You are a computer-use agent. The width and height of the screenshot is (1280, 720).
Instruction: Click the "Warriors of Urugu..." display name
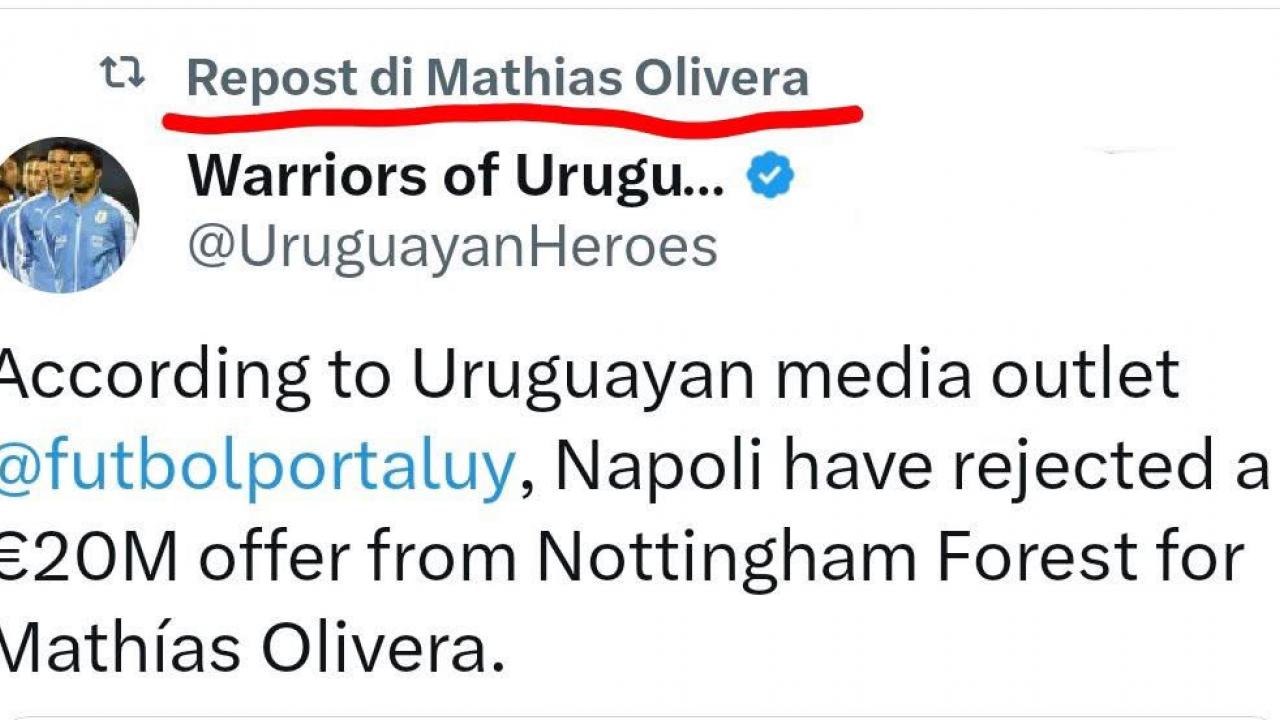click(455, 176)
